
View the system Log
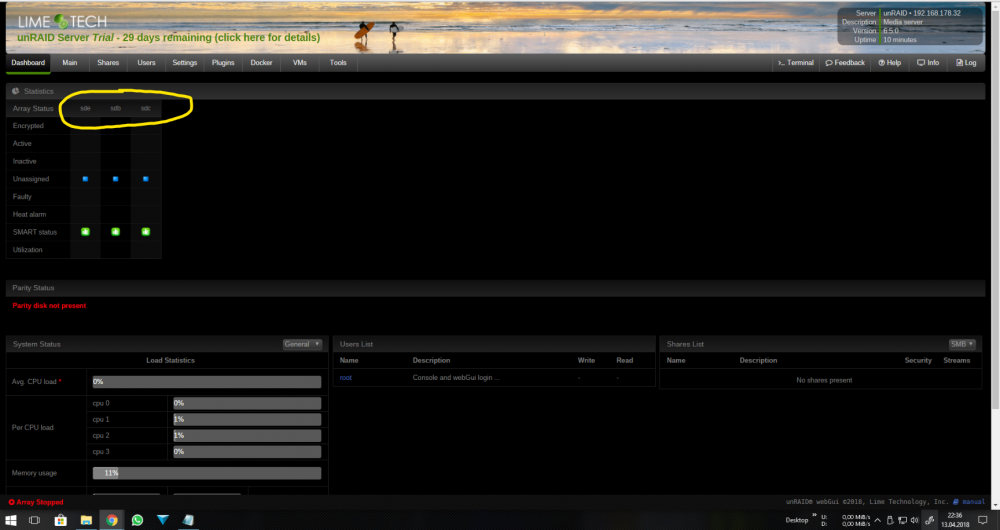pyautogui.click(x=966, y=63)
